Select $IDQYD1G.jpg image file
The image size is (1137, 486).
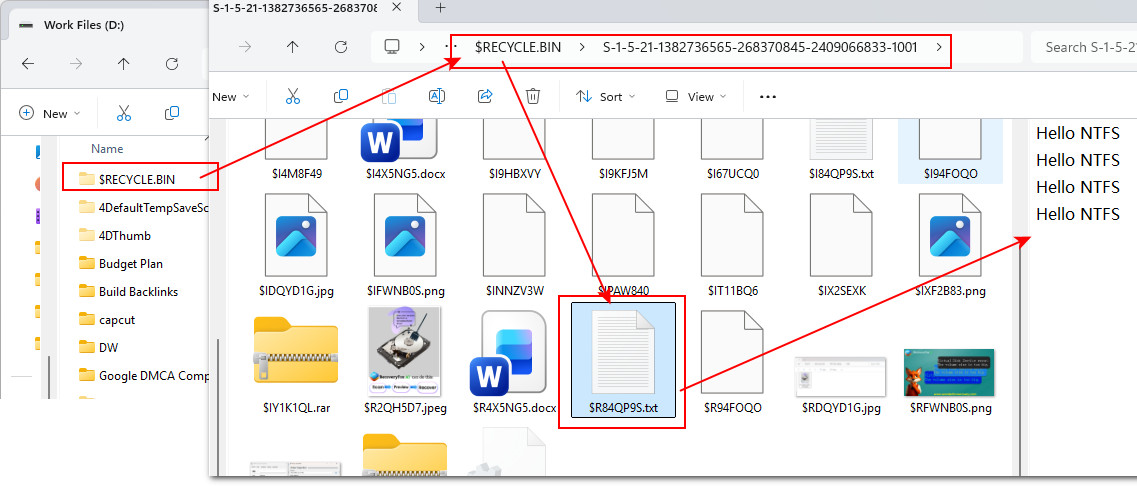click(x=296, y=247)
